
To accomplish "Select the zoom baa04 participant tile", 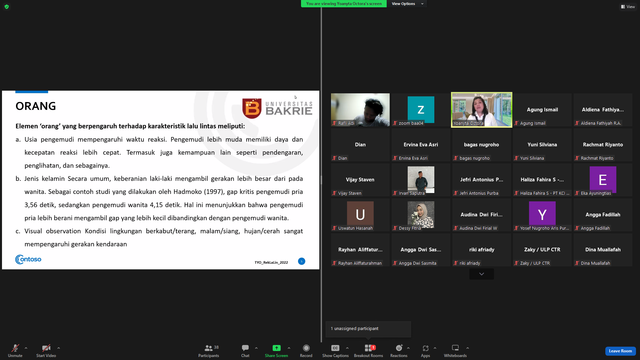I will tap(421, 110).
